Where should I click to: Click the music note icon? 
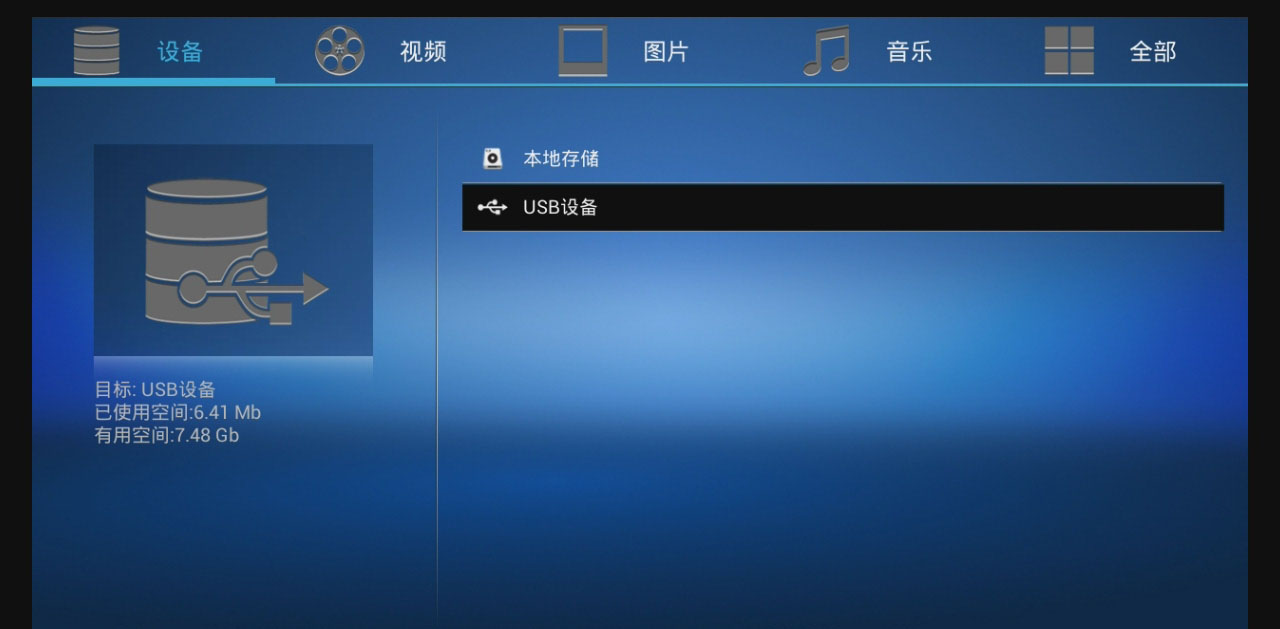(x=826, y=51)
